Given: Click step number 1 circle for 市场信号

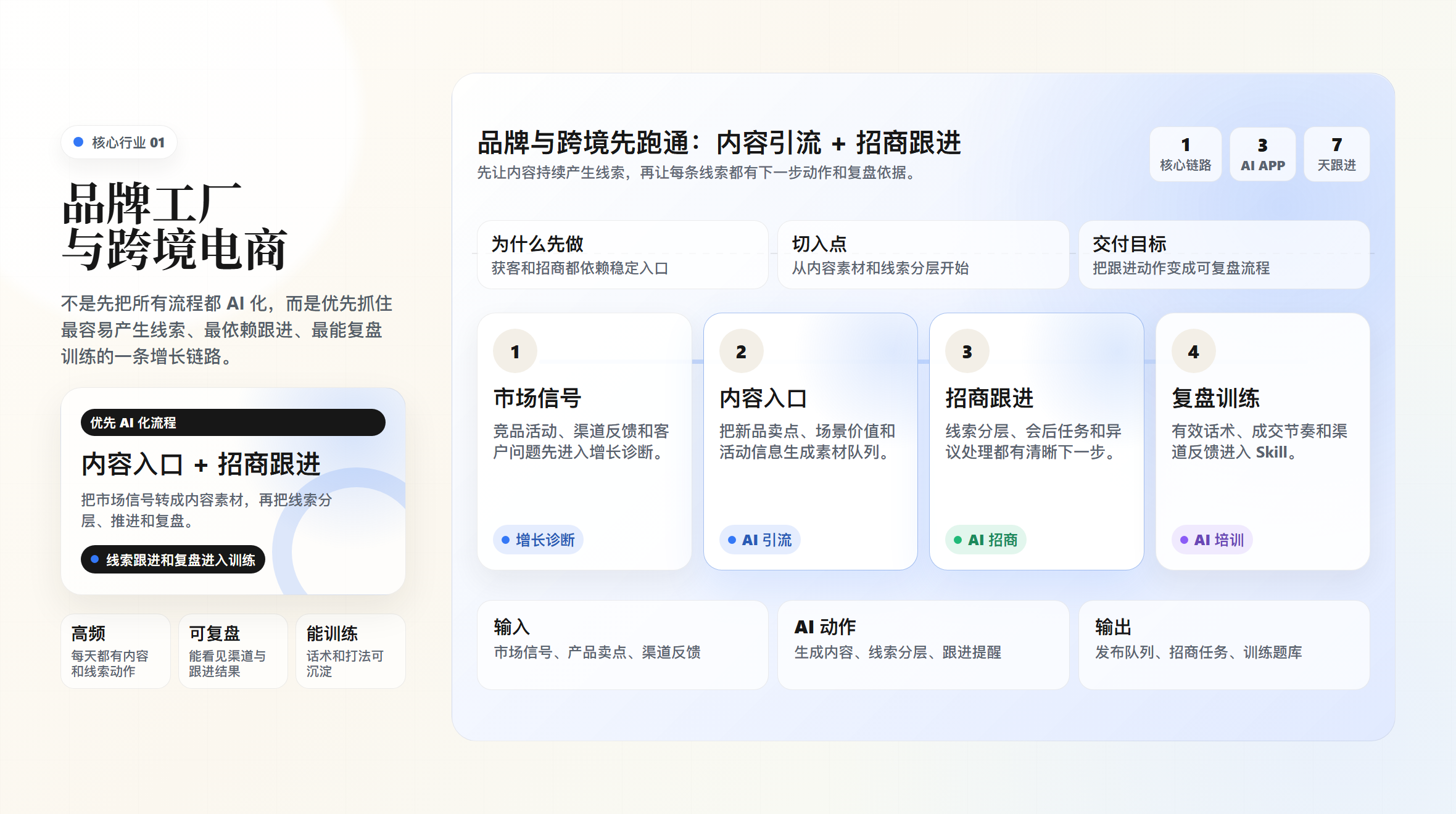Looking at the screenshot, I should point(515,351).
